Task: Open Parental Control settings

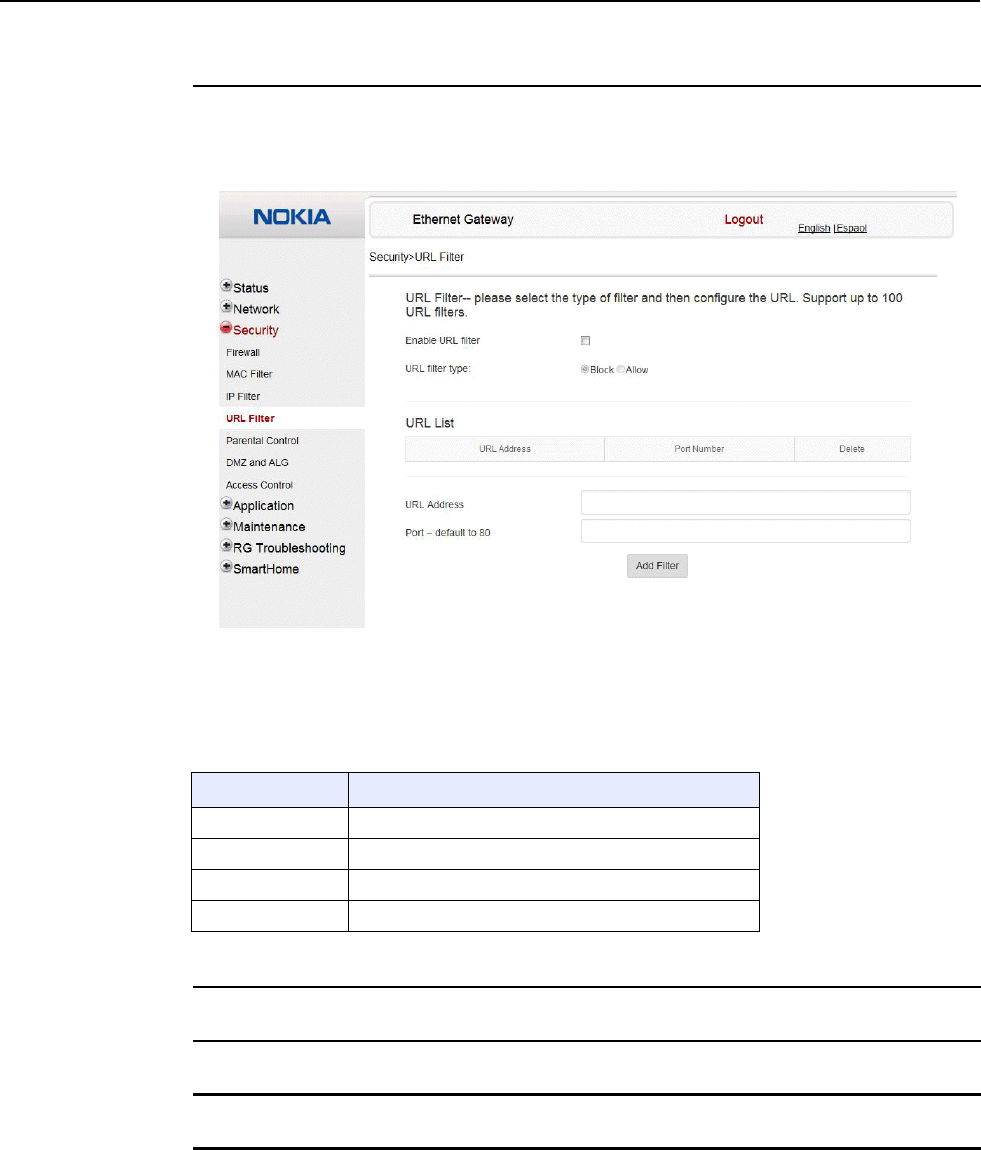Action: point(262,441)
